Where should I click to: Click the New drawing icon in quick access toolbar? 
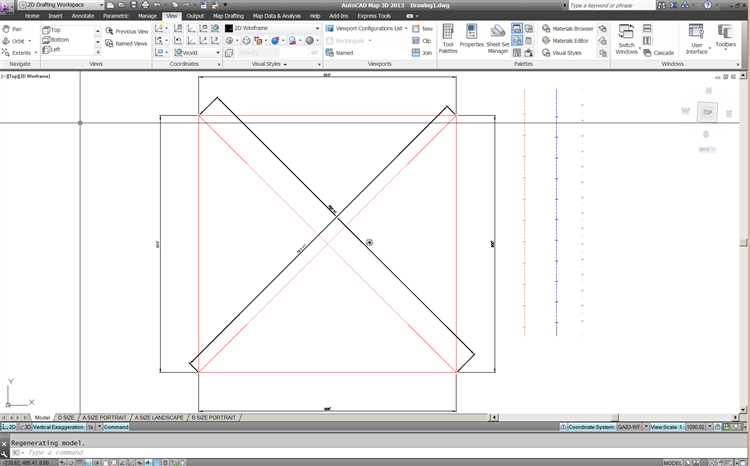tap(110, 5)
